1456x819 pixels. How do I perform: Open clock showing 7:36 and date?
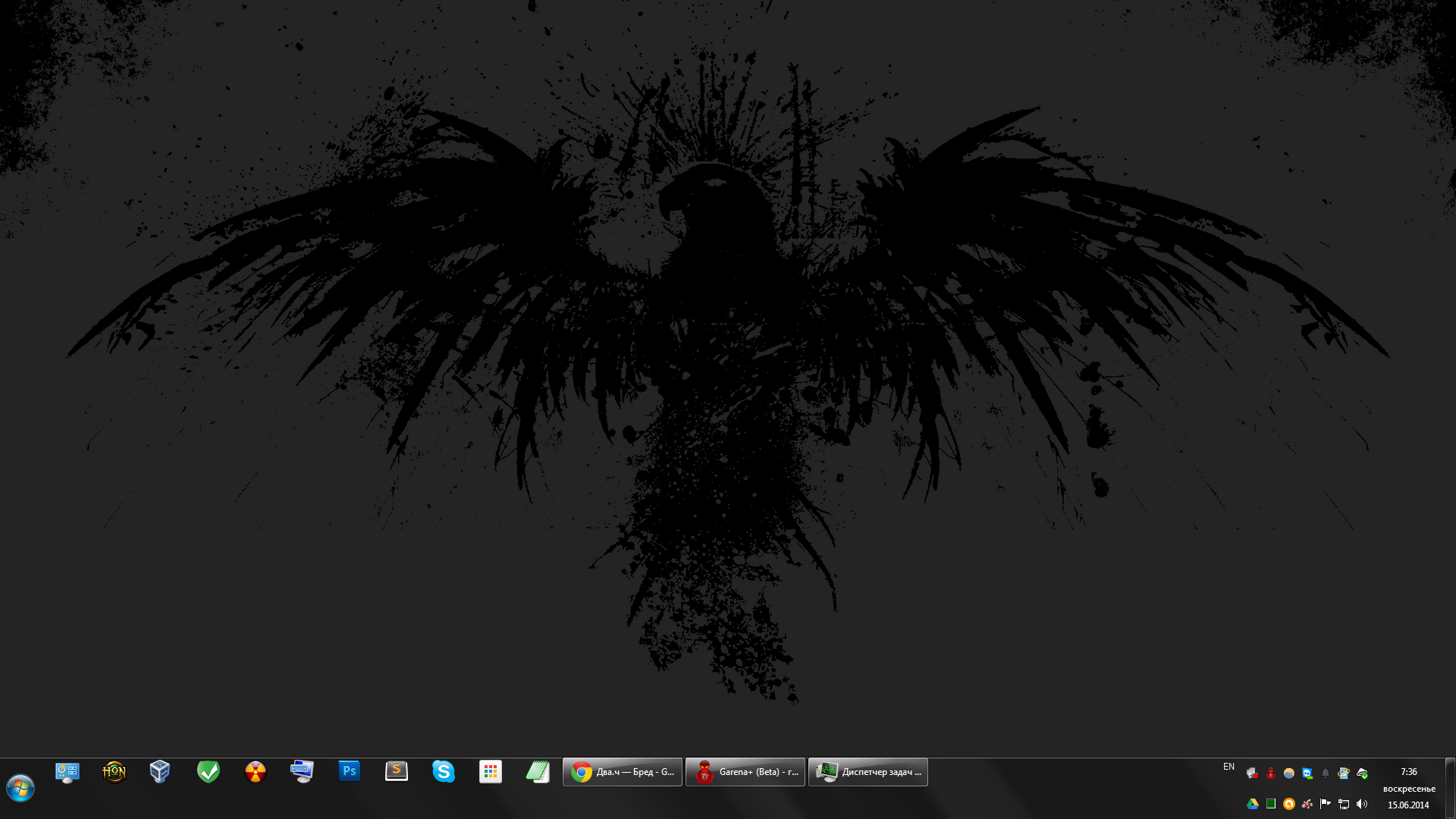tap(1408, 788)
